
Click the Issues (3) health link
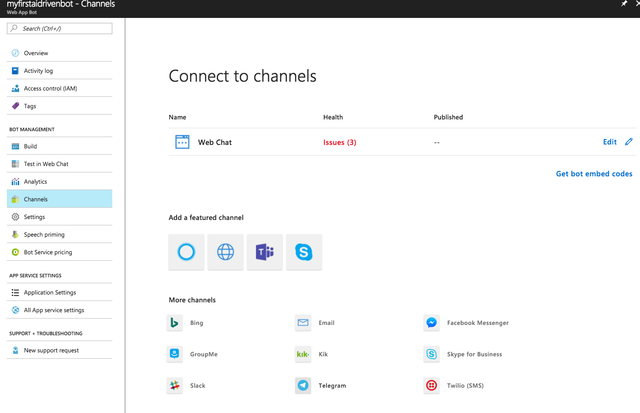[340, 142]
